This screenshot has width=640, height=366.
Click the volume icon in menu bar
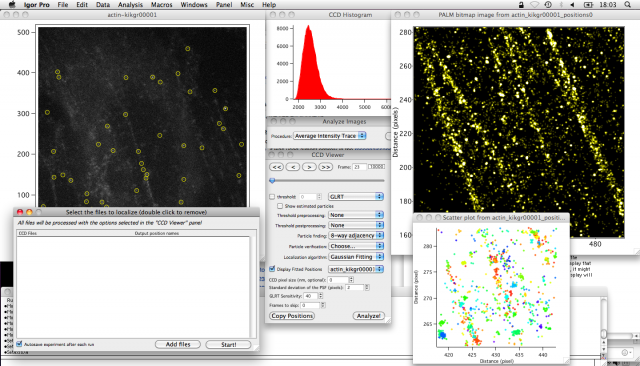pyautogui.click(x=572, y=4)
